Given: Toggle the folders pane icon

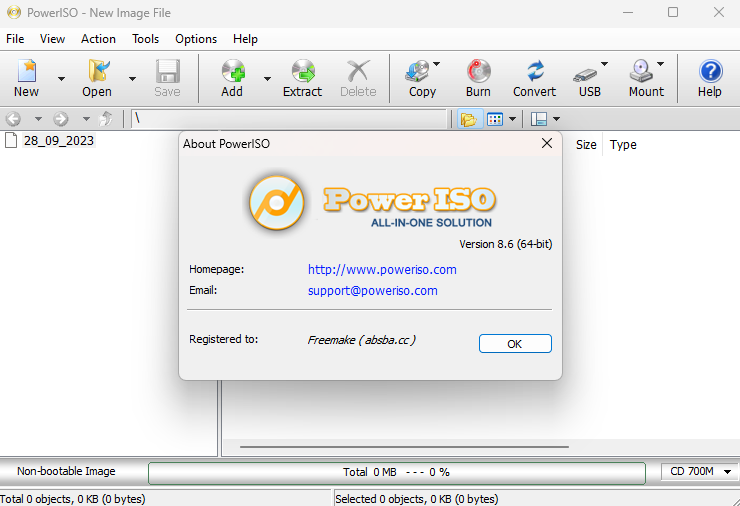Looking at the screenshot, I should [469, 119].
